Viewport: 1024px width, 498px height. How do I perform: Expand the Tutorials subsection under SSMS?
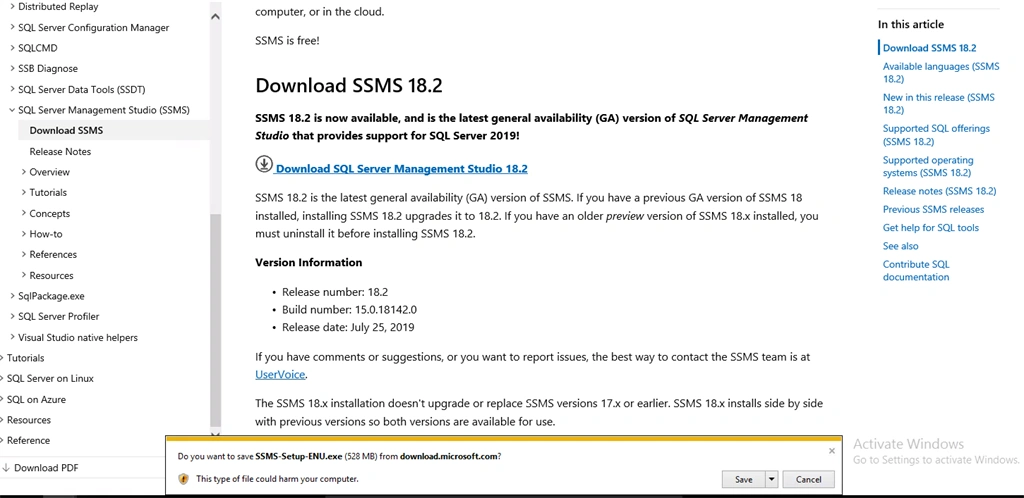24,193
